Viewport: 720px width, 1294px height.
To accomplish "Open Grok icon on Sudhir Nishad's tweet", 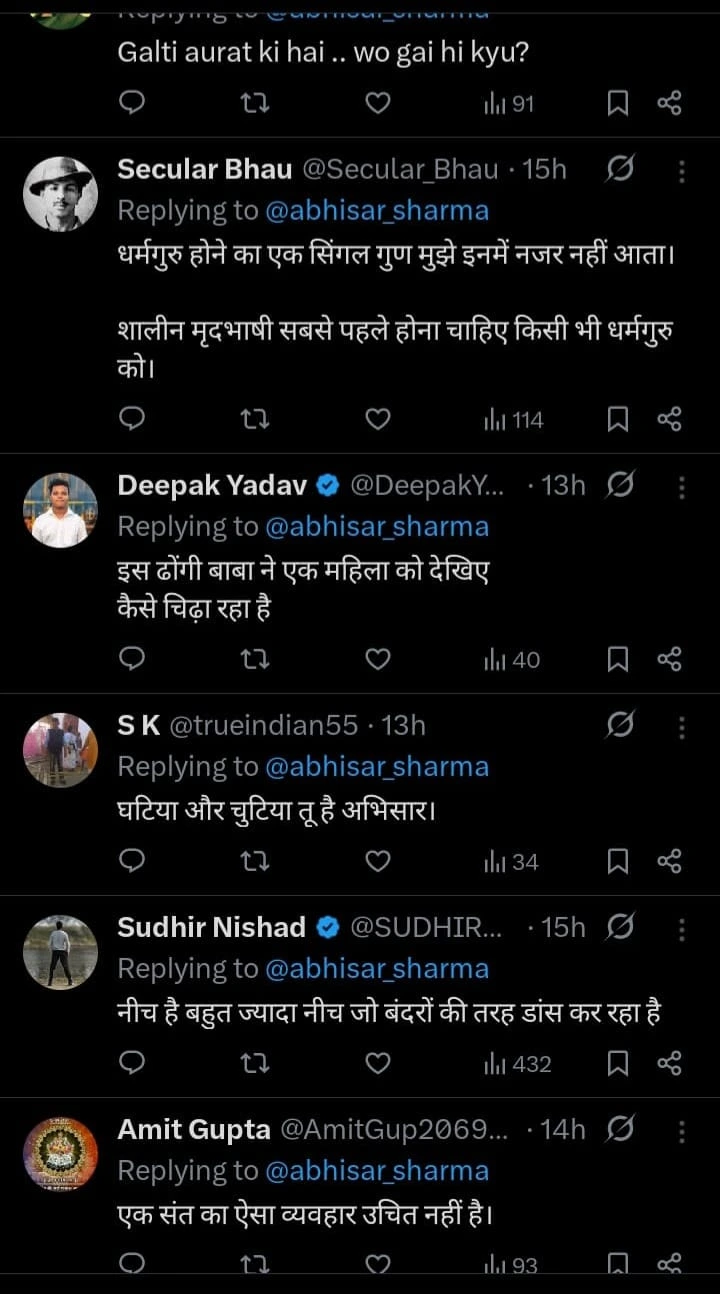I will pos(620,929).
